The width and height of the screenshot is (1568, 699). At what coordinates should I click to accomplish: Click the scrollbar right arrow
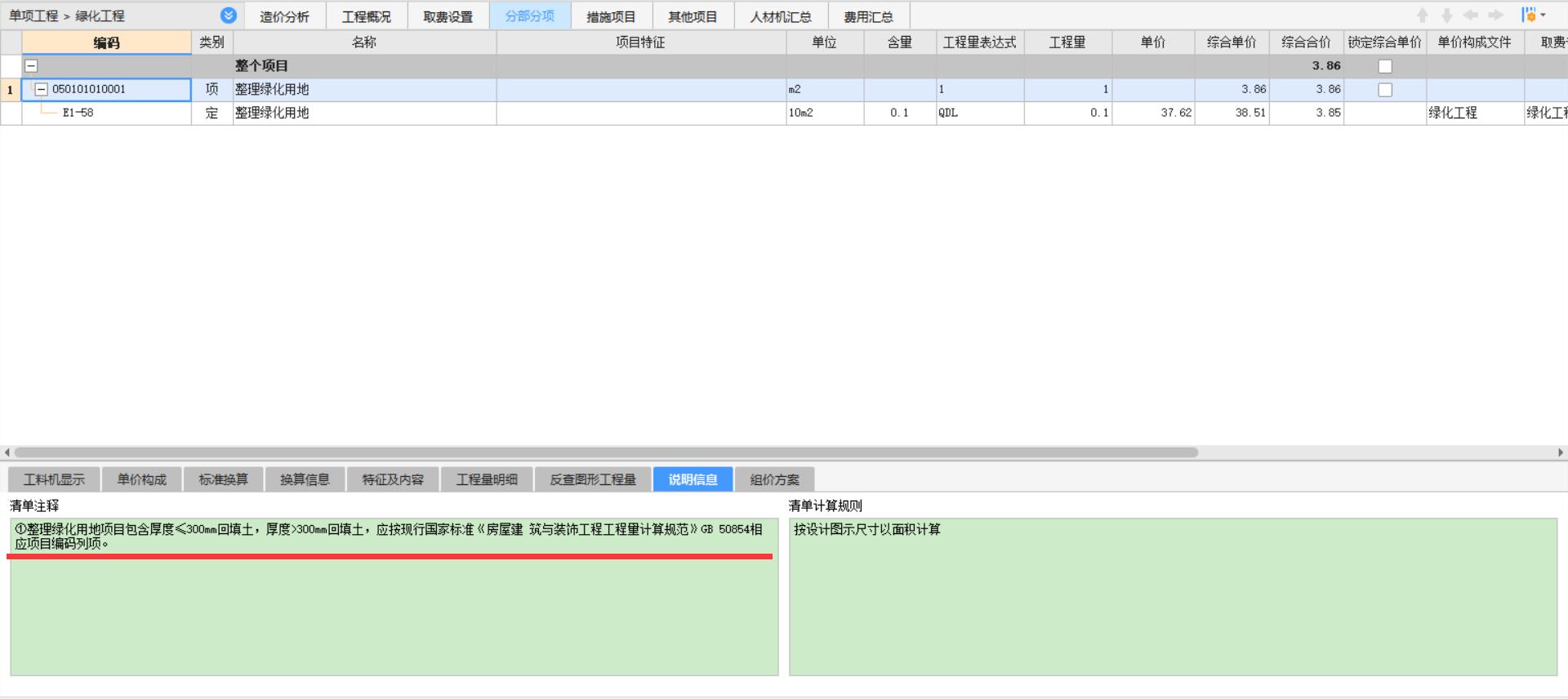point(1561,452)
